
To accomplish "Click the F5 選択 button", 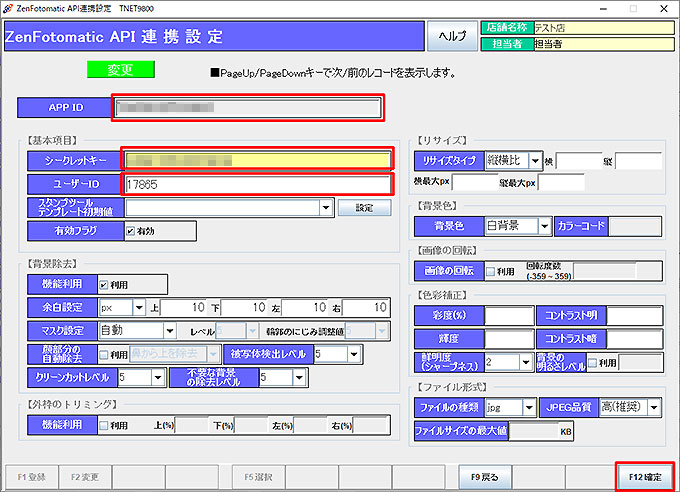I will (258, 477).
